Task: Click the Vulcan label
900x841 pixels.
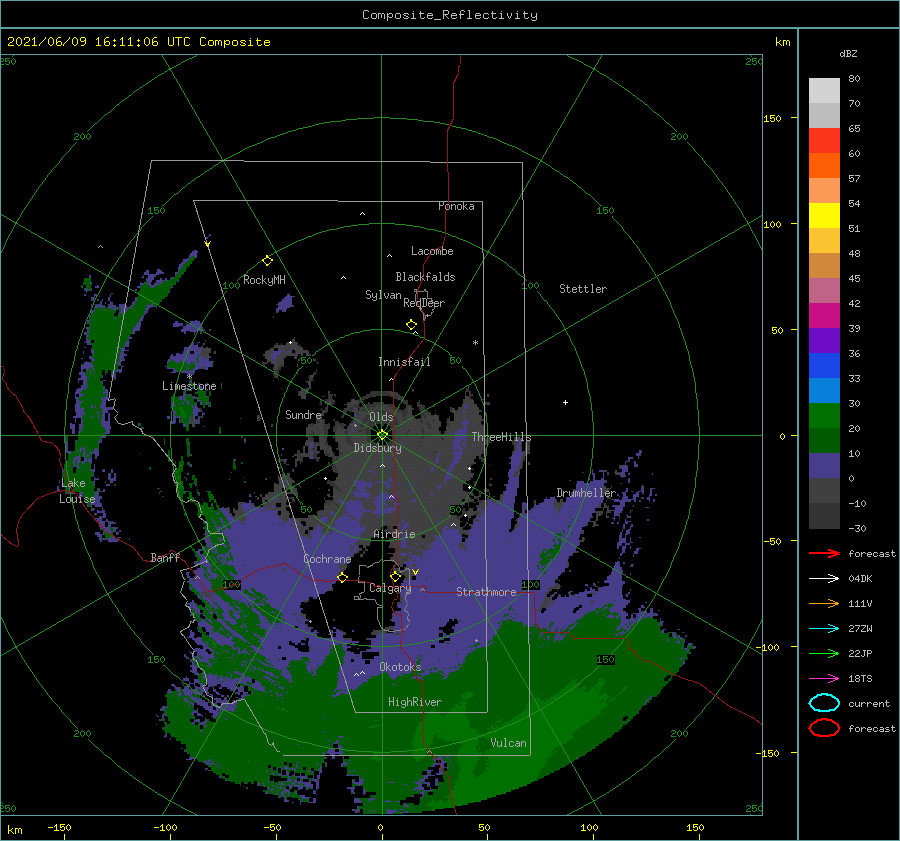Action: [509, 743]
